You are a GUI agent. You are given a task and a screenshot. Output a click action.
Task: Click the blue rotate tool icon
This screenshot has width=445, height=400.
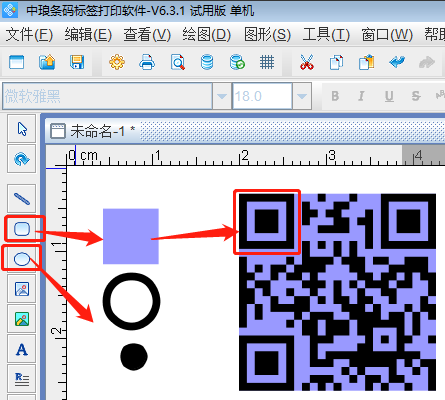tap(22, 159)
